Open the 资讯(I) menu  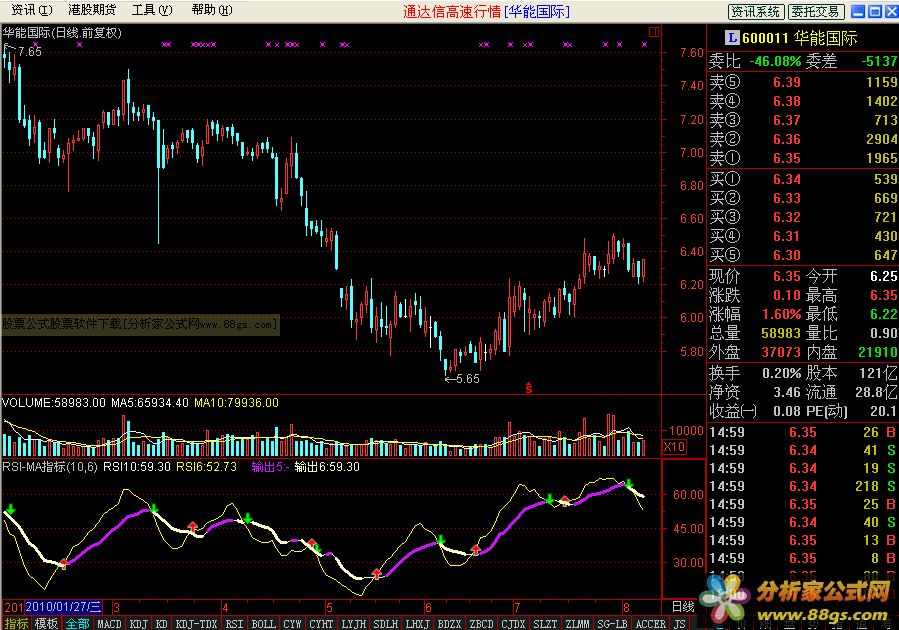pos(32,10)
